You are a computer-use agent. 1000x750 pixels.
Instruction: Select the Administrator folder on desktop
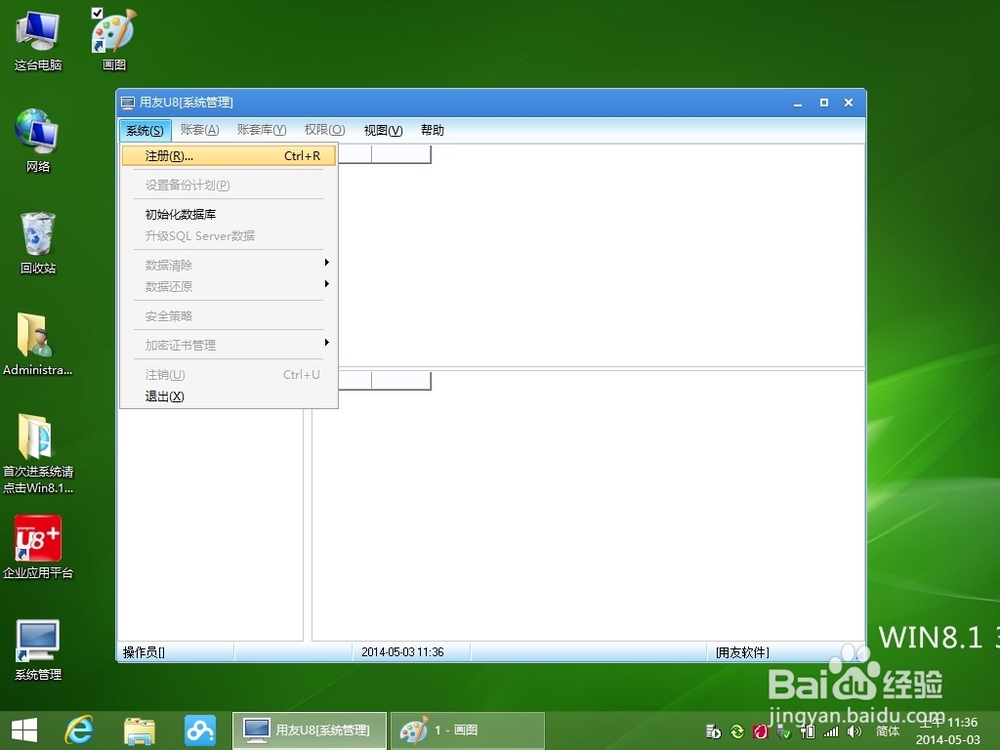(x=38, y=344)
